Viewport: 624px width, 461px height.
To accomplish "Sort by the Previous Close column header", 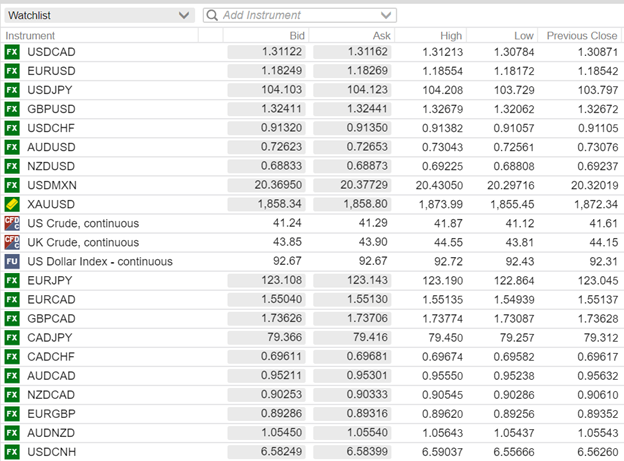I will coord(581,35).
